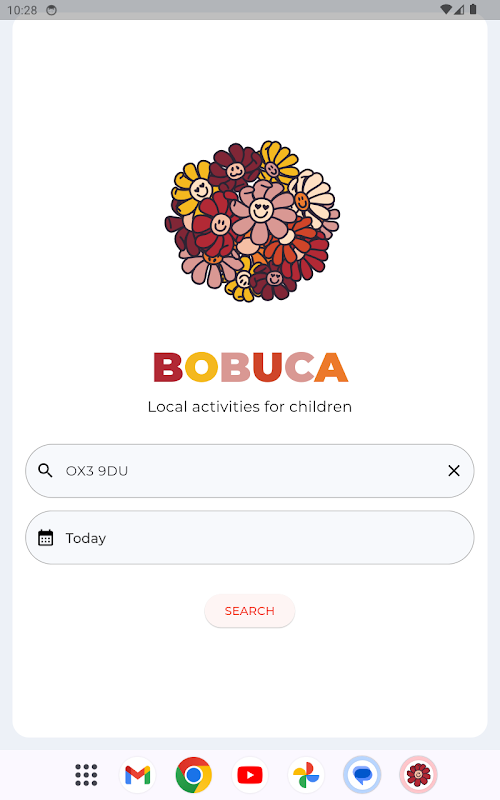This screenshot has width=500, height=800.
Task: Open Messages app from the dock
Action: pyautogui.click(x=362, y=775)
